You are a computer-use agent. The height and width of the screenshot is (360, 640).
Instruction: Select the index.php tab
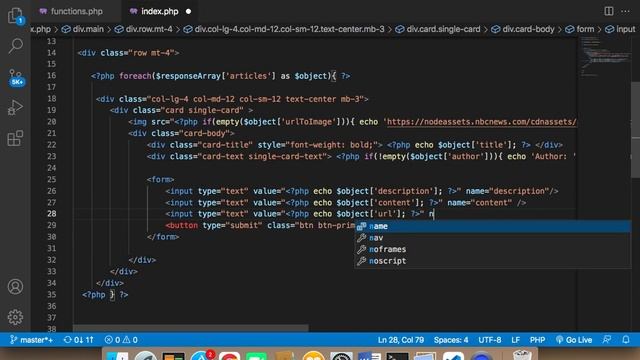pos(160,11)
